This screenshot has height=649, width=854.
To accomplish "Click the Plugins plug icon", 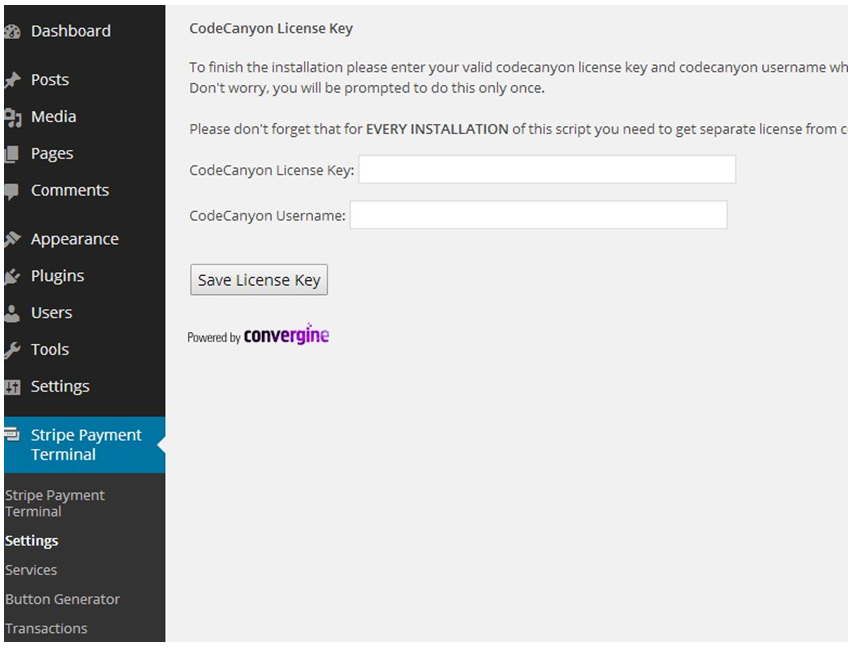I will (x=12, y=276).
